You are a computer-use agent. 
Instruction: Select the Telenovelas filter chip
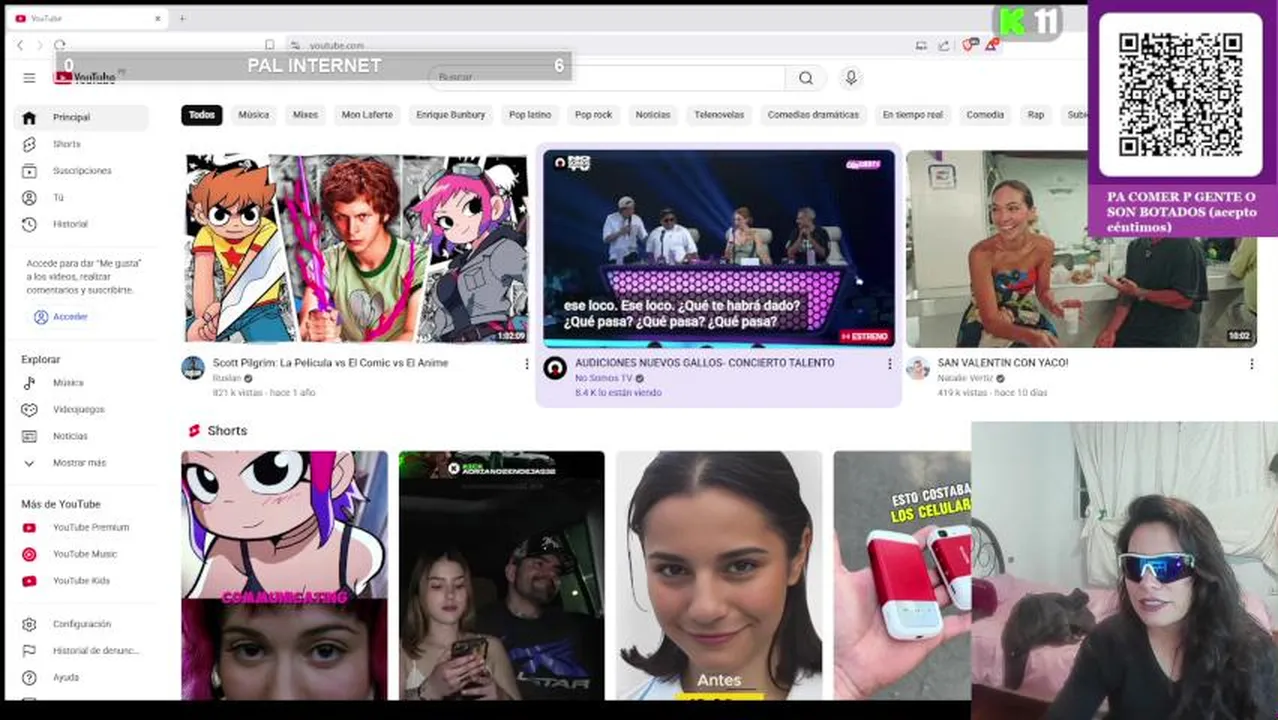(x=720, y=115)
